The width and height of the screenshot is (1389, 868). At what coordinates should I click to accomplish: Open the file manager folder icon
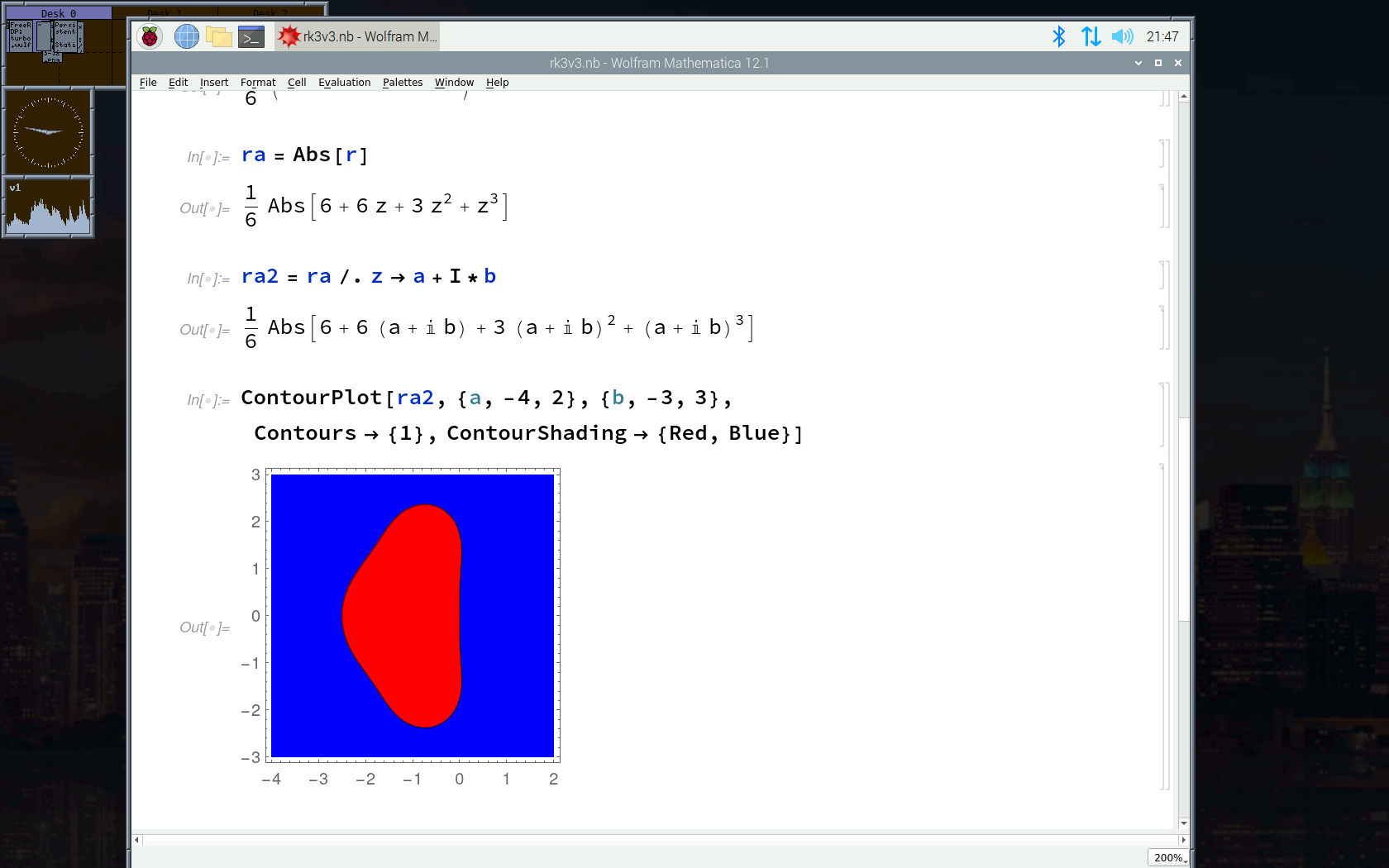point(219,36)
